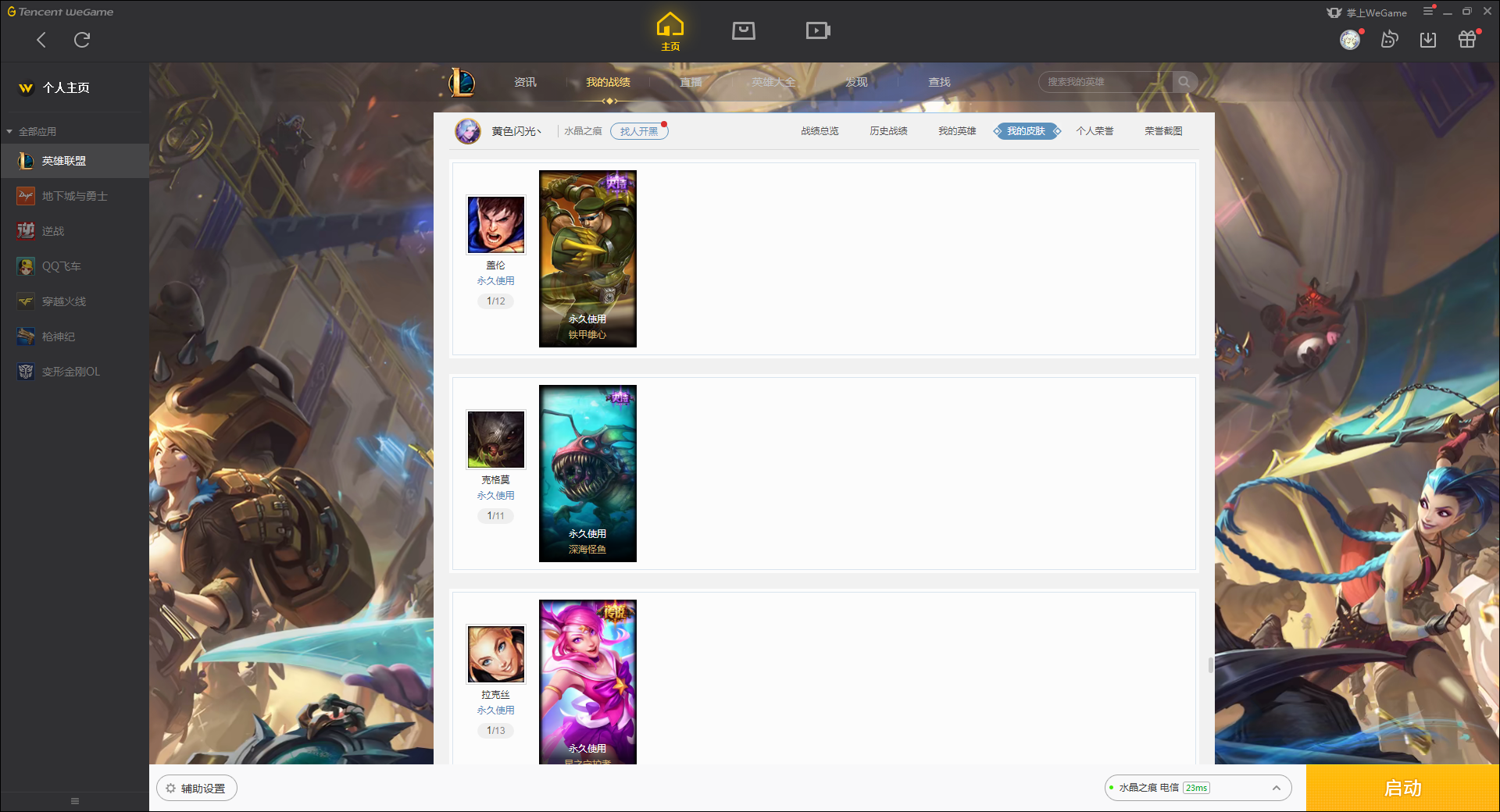Switch to the 直播 tab

click(691, 82)
